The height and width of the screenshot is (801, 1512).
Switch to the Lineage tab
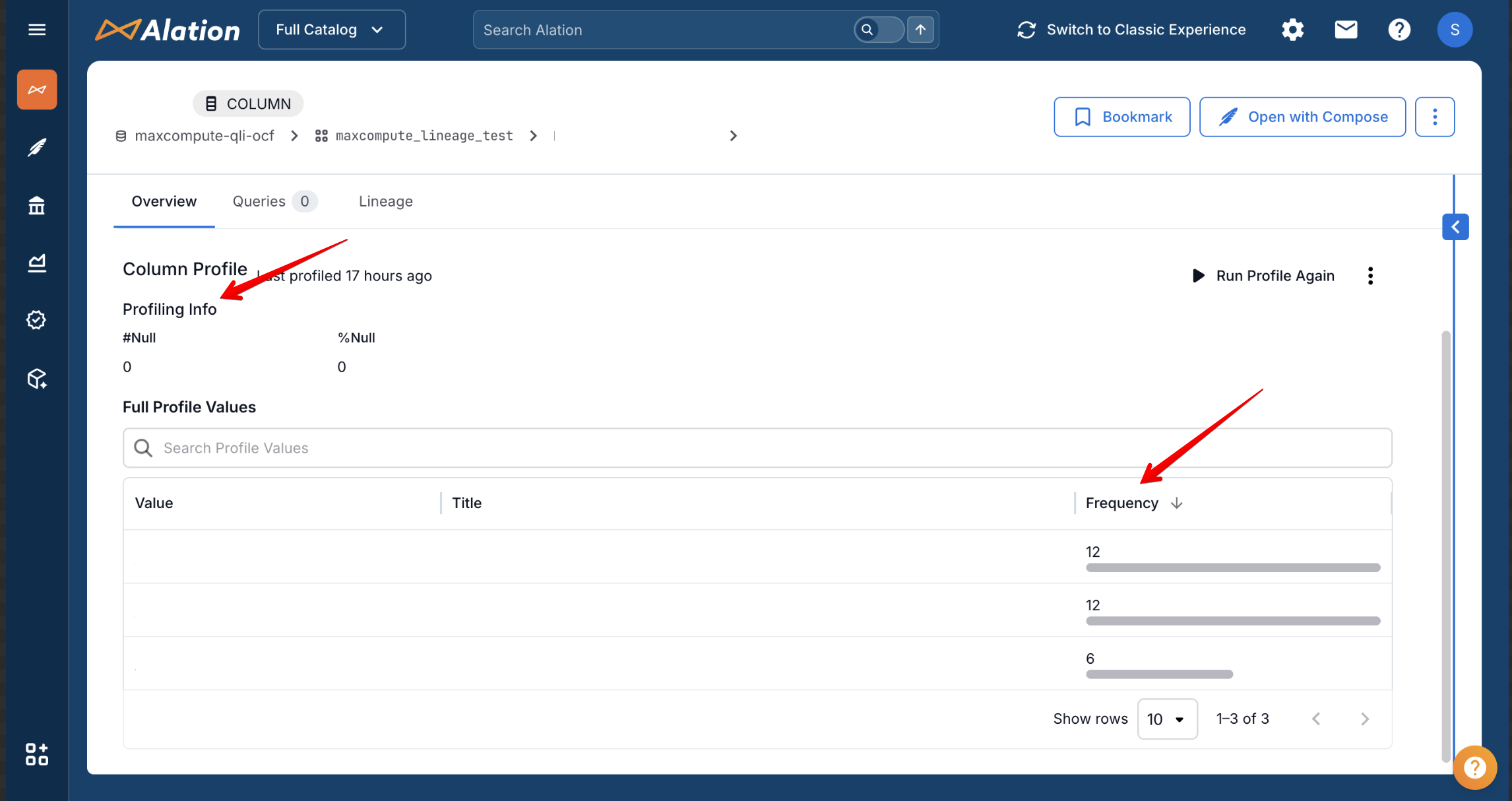point(385,201)
